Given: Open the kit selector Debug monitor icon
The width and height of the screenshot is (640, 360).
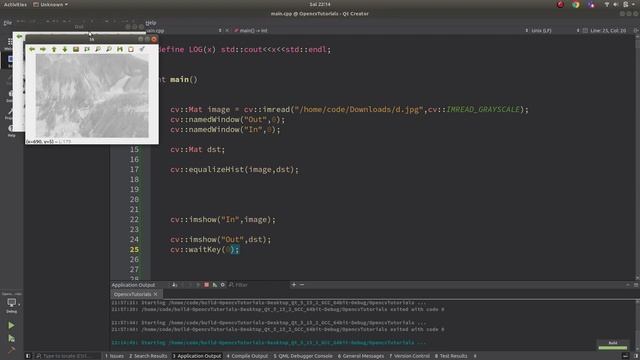Looking at the screenshot, I should click(x=11, y=304).
